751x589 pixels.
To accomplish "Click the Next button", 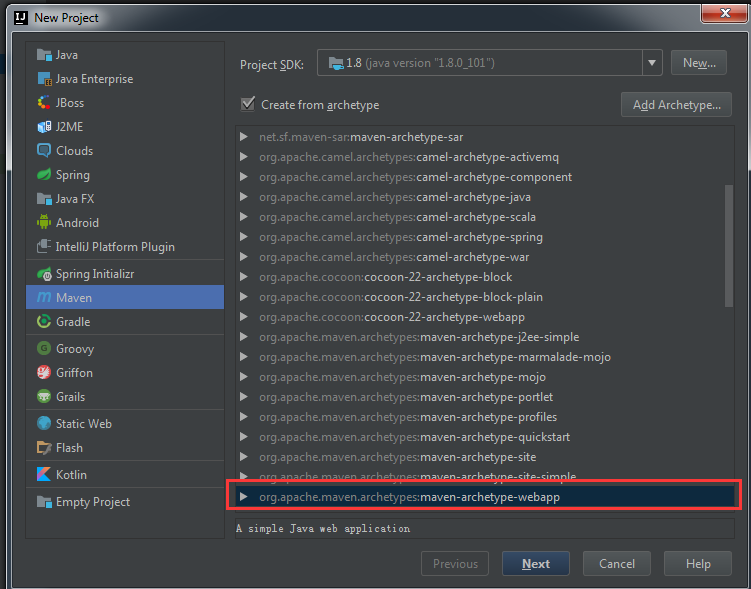I will point(535,564).
